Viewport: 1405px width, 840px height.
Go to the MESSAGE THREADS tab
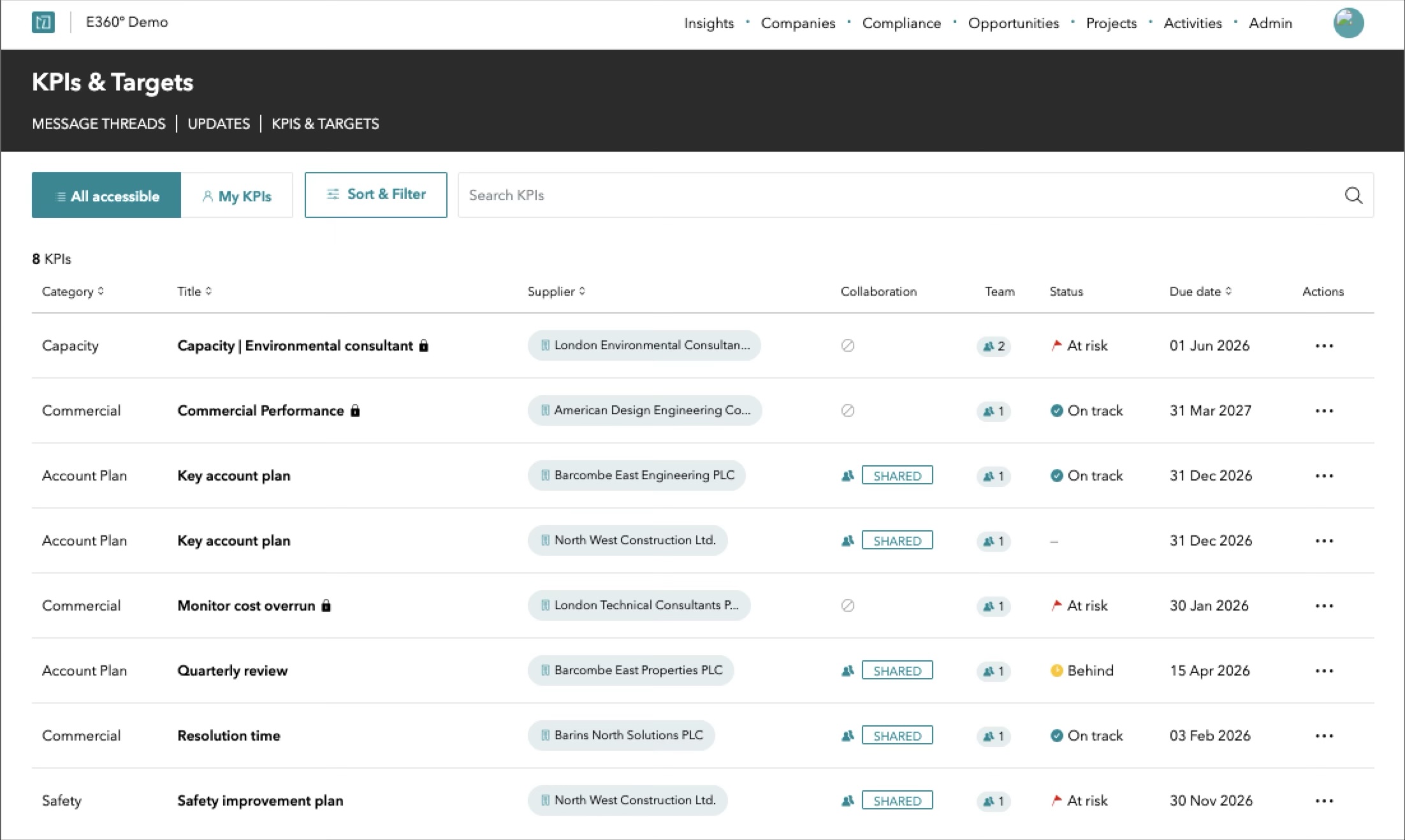[x=99, y=124]
